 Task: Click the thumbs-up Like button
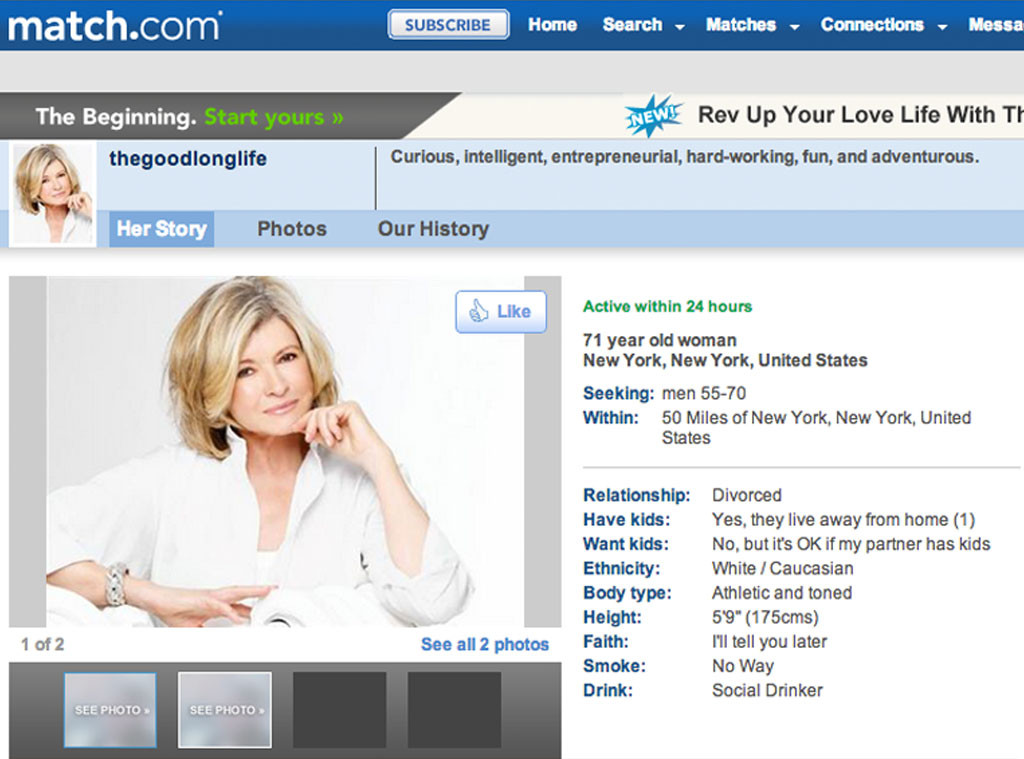501,312
